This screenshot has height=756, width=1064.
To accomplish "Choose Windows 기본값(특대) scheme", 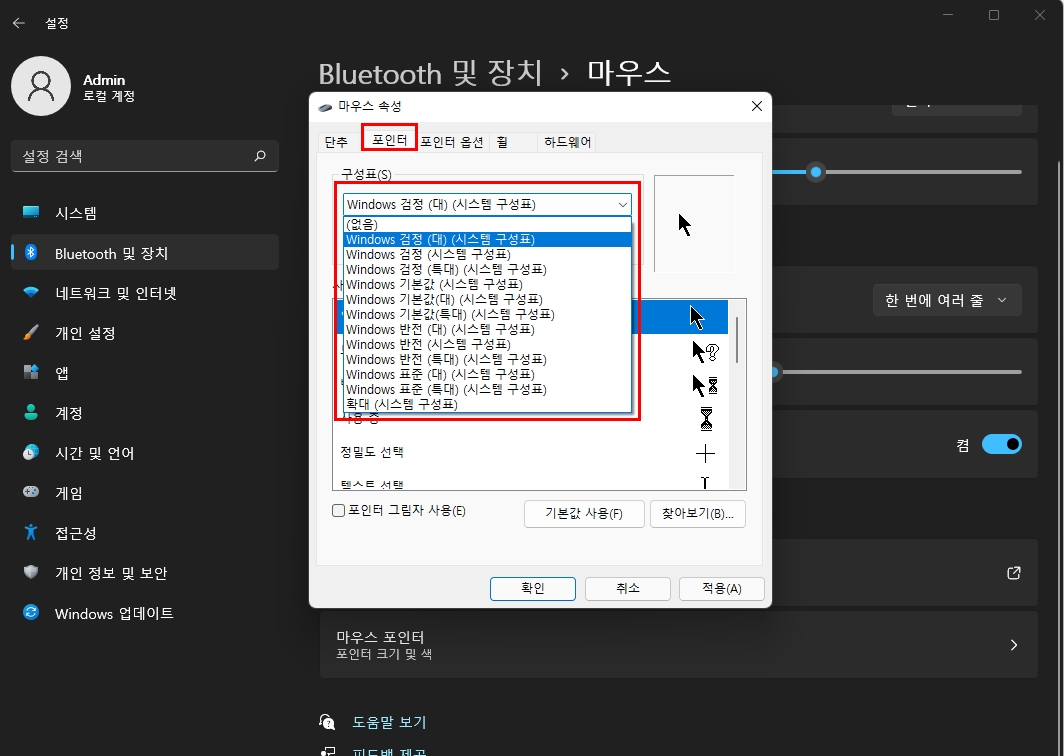I will pyautogui.click(x=487, y=314).
